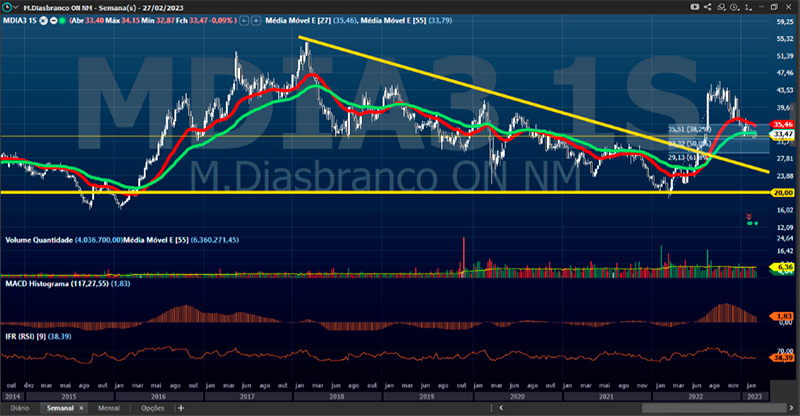Image resolution: width=800 pixels, height=416 pixels.
Task: Click the red 35,46 price tag
Action: (783, 125)
